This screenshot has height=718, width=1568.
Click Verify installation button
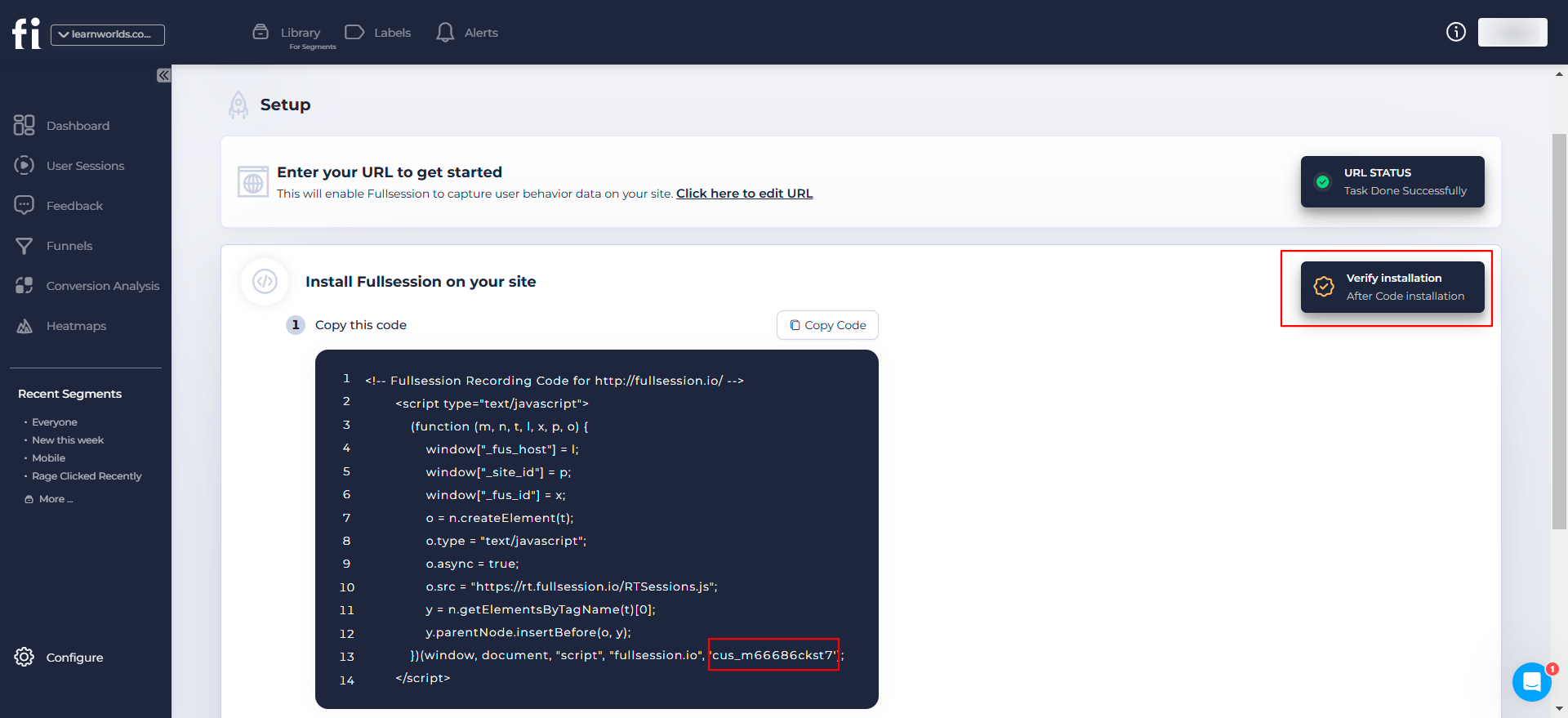pos(1392,287)
